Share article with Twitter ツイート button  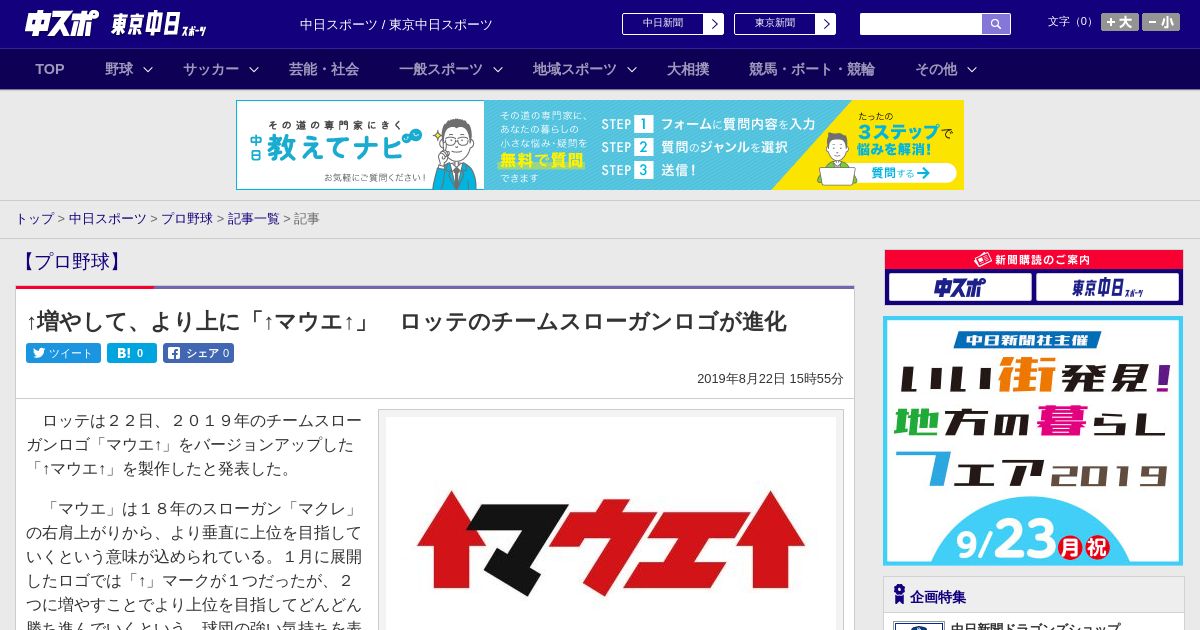(63, 353)
